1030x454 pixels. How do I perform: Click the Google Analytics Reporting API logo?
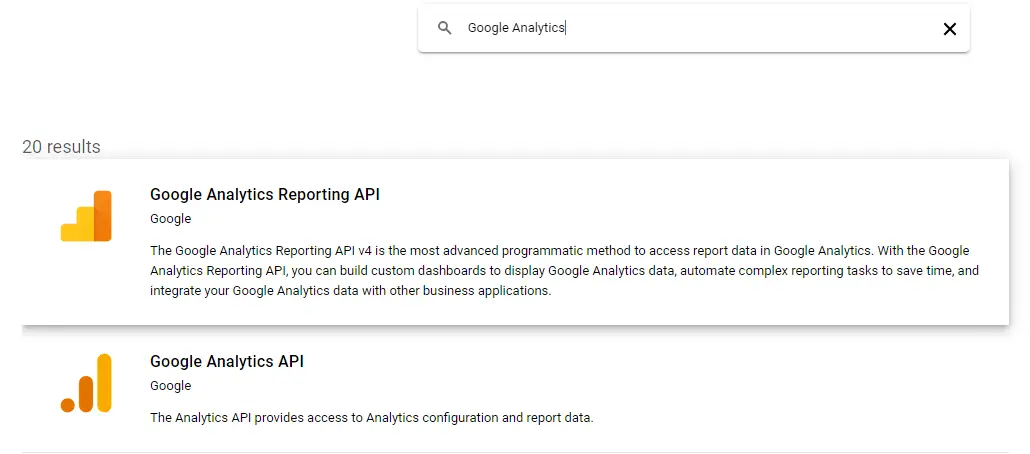(x=86, y=216)
